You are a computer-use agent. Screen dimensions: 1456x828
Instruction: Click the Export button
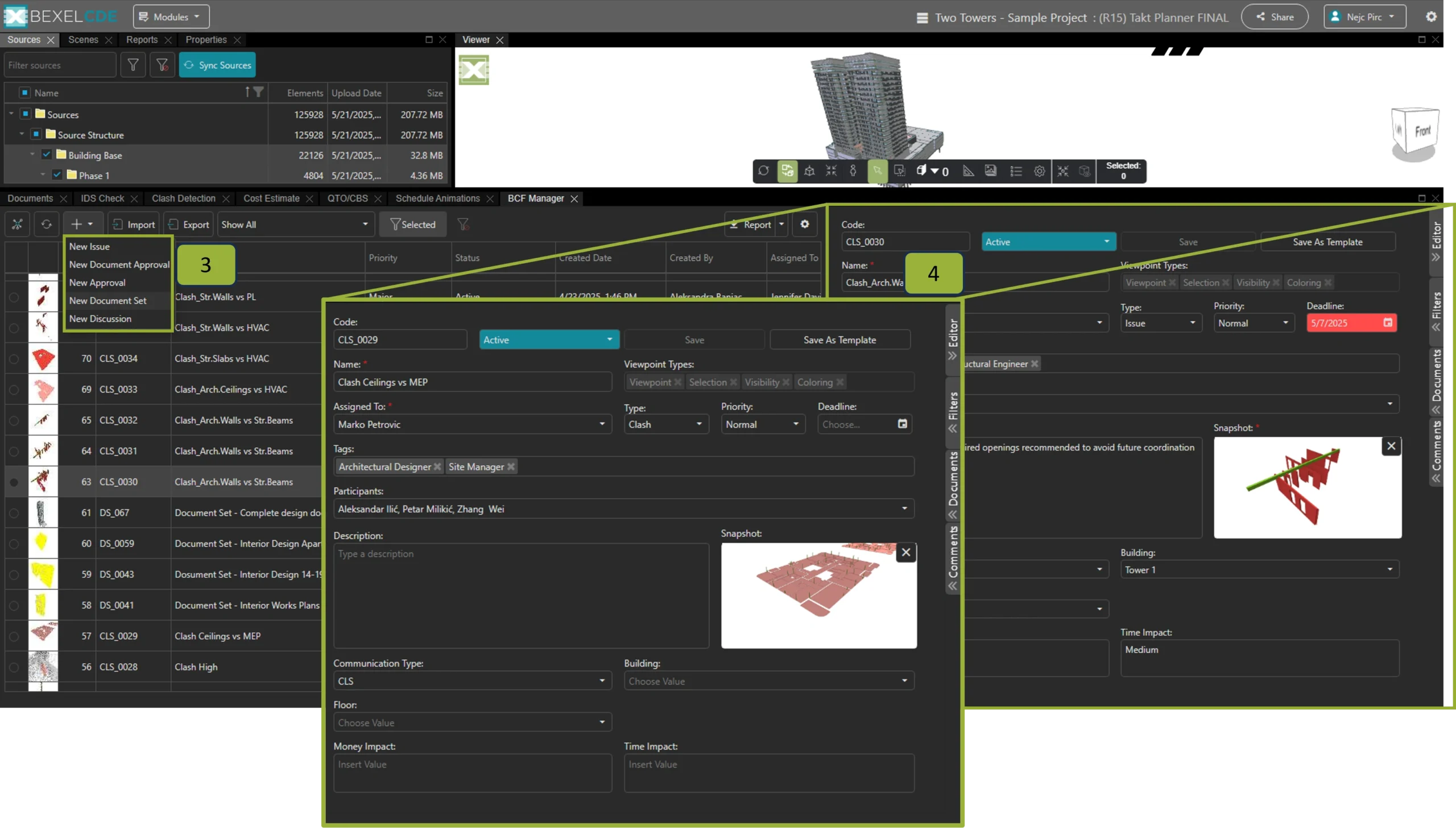[189, 224]
